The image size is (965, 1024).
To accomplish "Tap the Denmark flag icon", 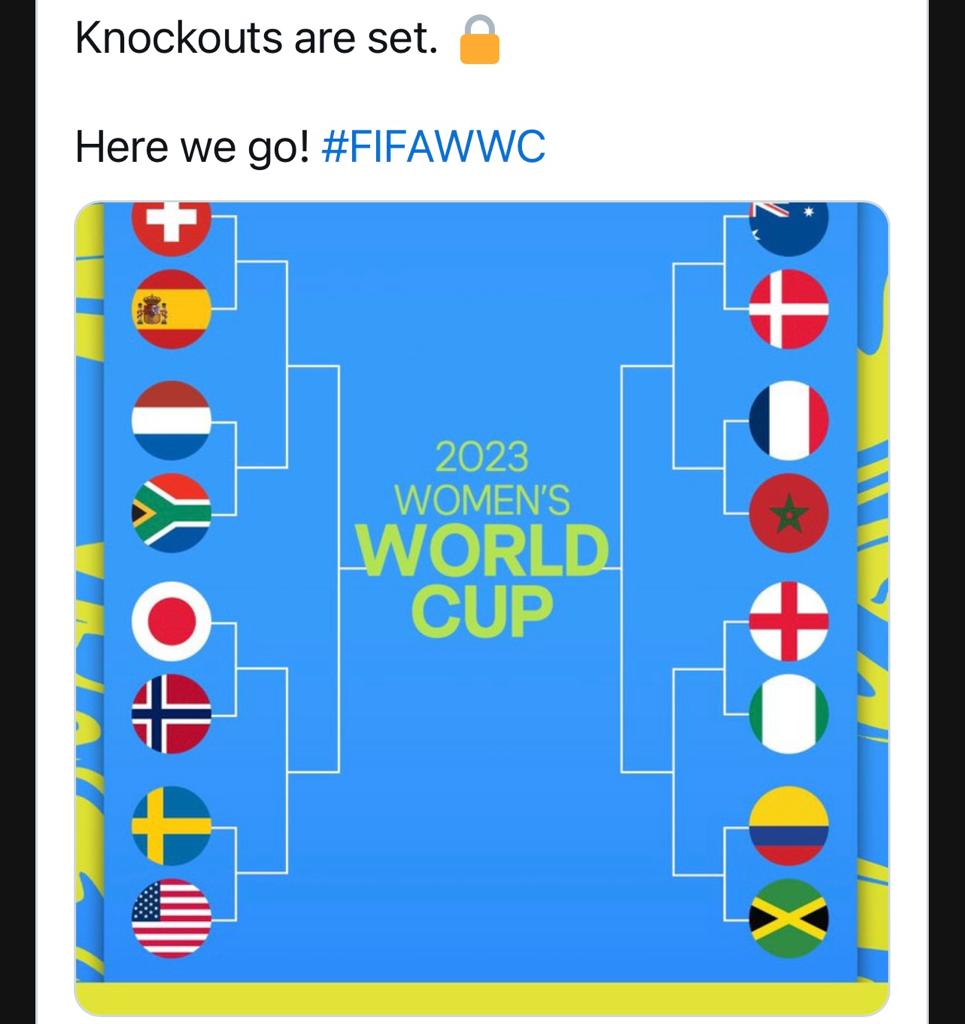I will tap(789, 309).
